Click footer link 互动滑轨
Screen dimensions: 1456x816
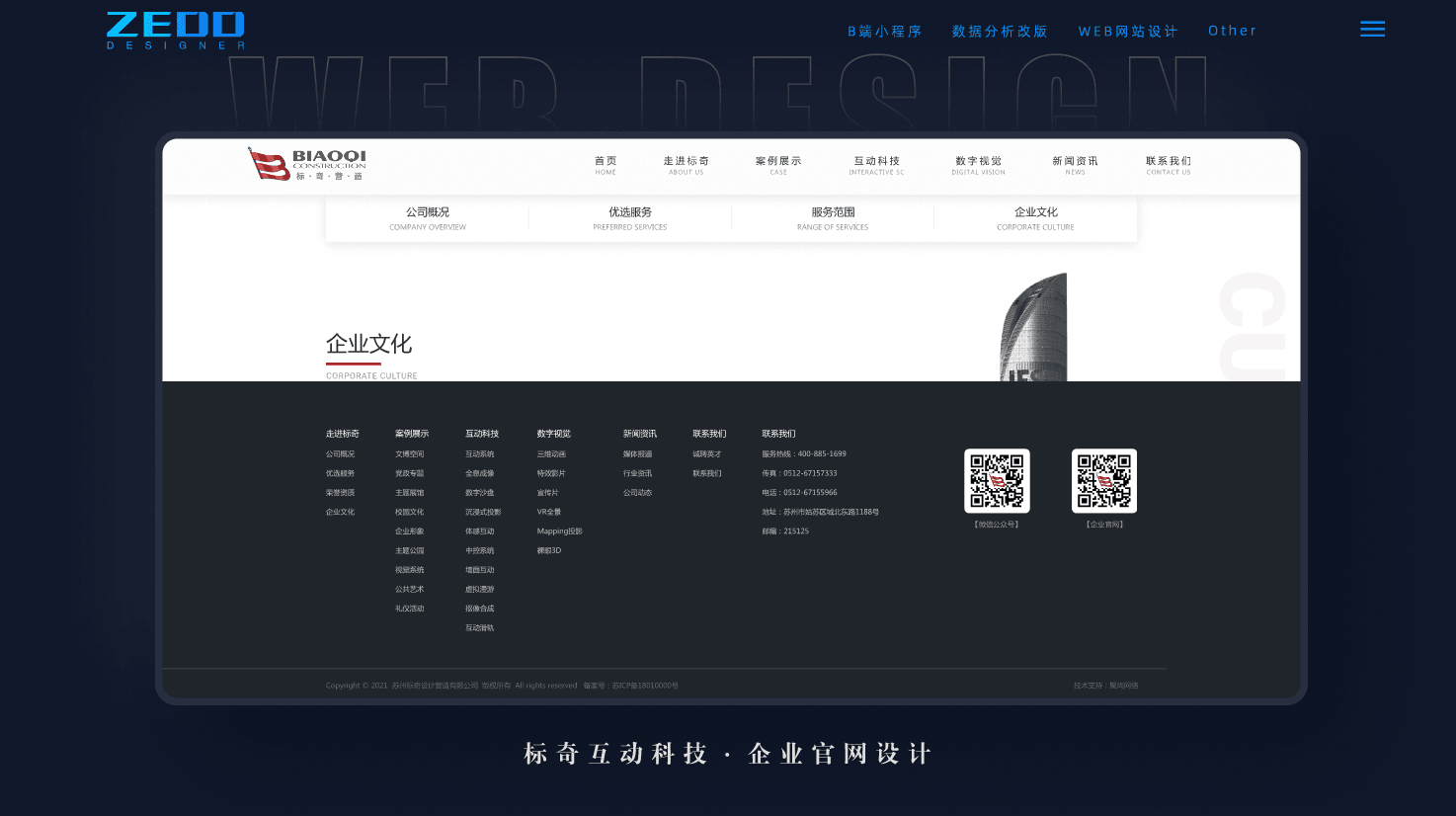479,627
